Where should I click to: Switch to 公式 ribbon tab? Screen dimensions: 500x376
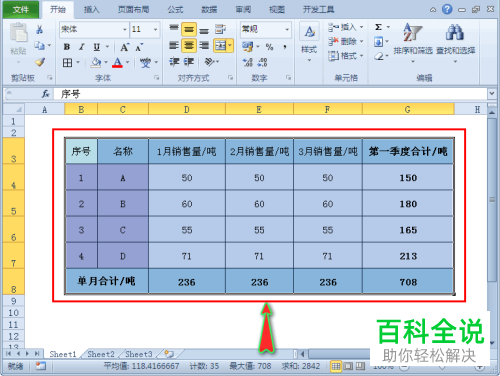coord(175,10)
